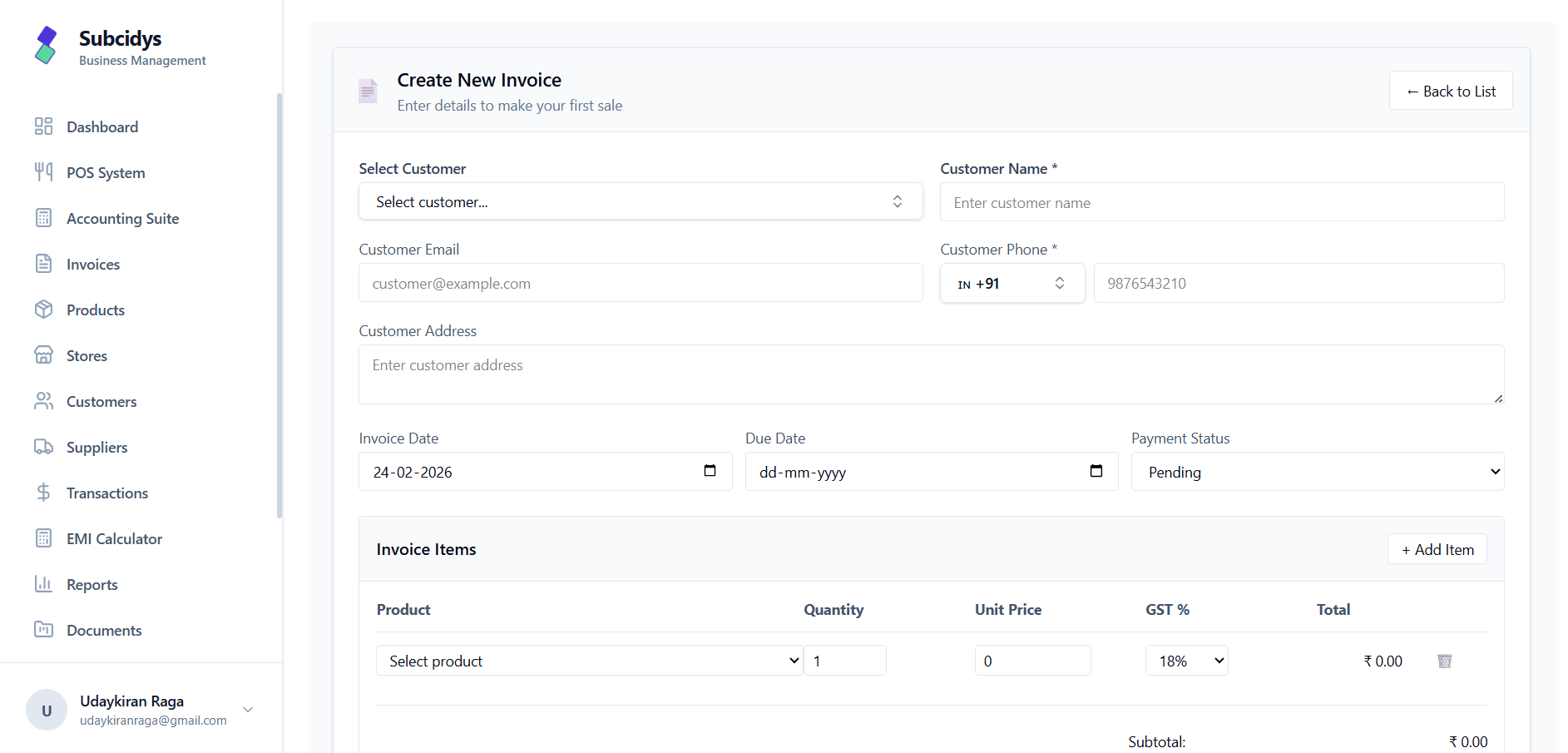Click the Invoices document icon
Screen dimensions: 1568x753
[43, 264]
